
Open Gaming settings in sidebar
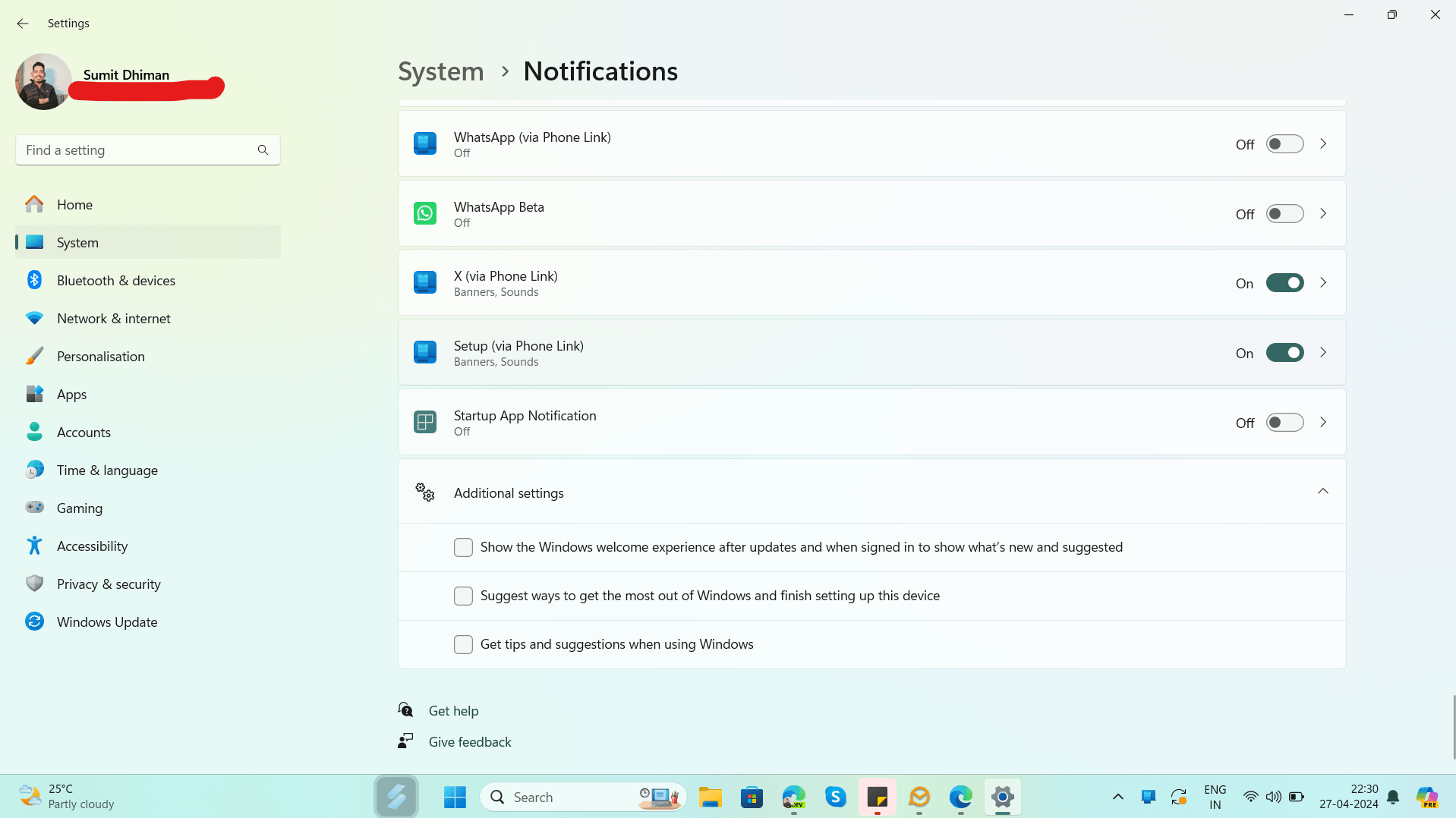pyautogui.click(x=148, y=508)
